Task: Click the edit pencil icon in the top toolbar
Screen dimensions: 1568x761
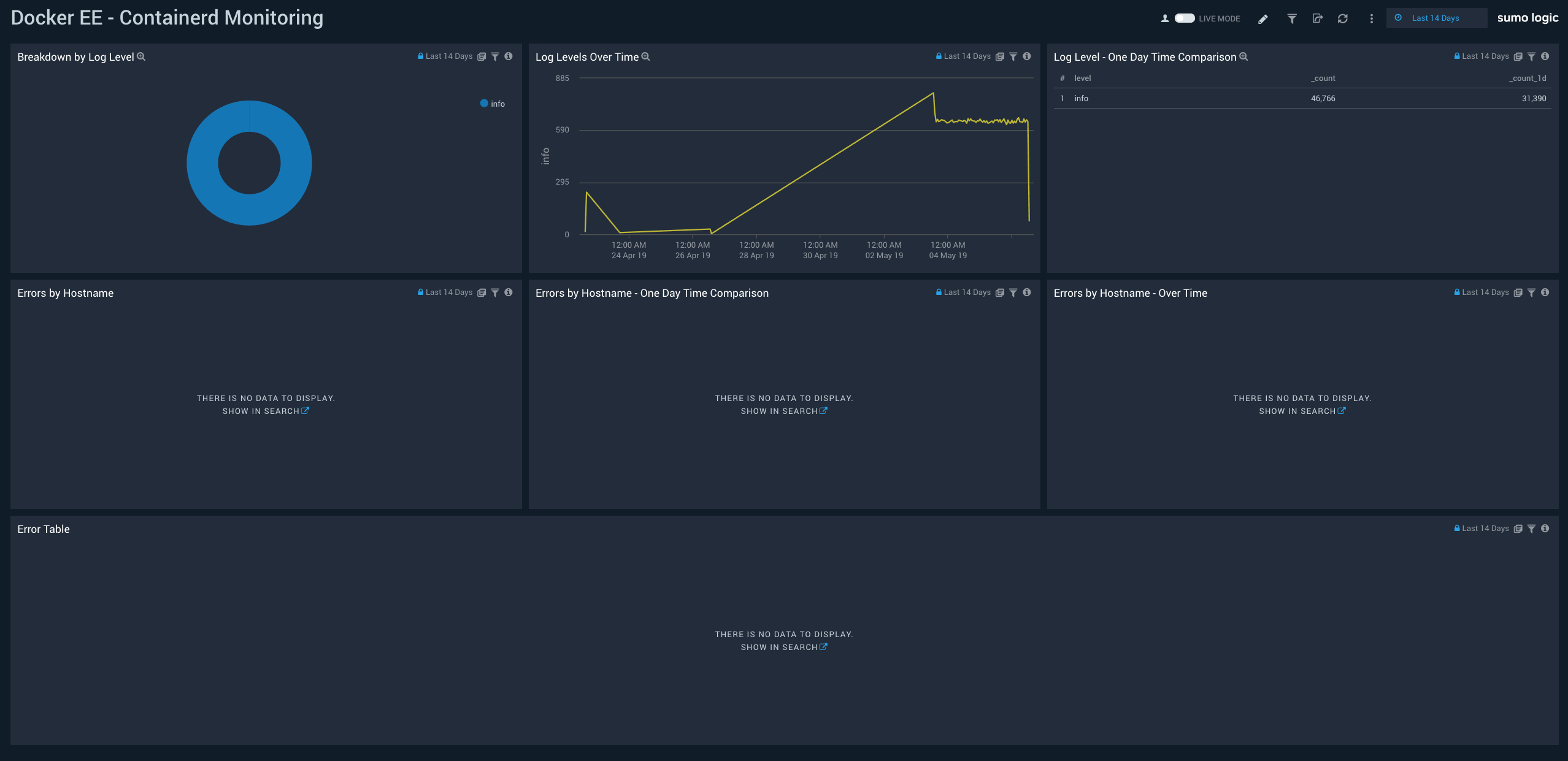Action: [1263, 18]
